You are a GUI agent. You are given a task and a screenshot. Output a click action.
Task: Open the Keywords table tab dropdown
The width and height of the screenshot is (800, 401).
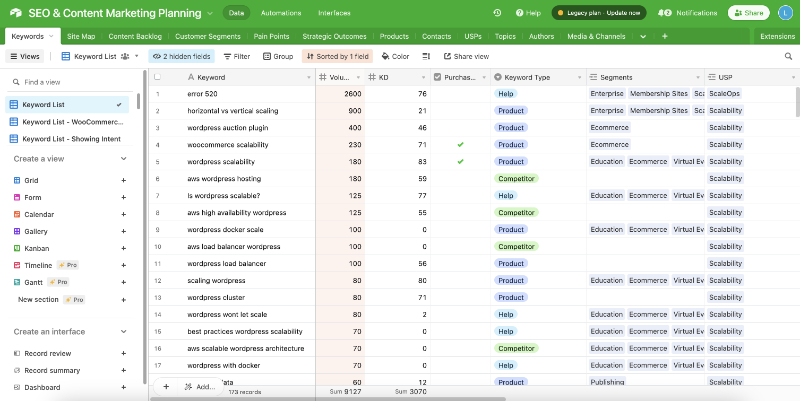point(51,36)
